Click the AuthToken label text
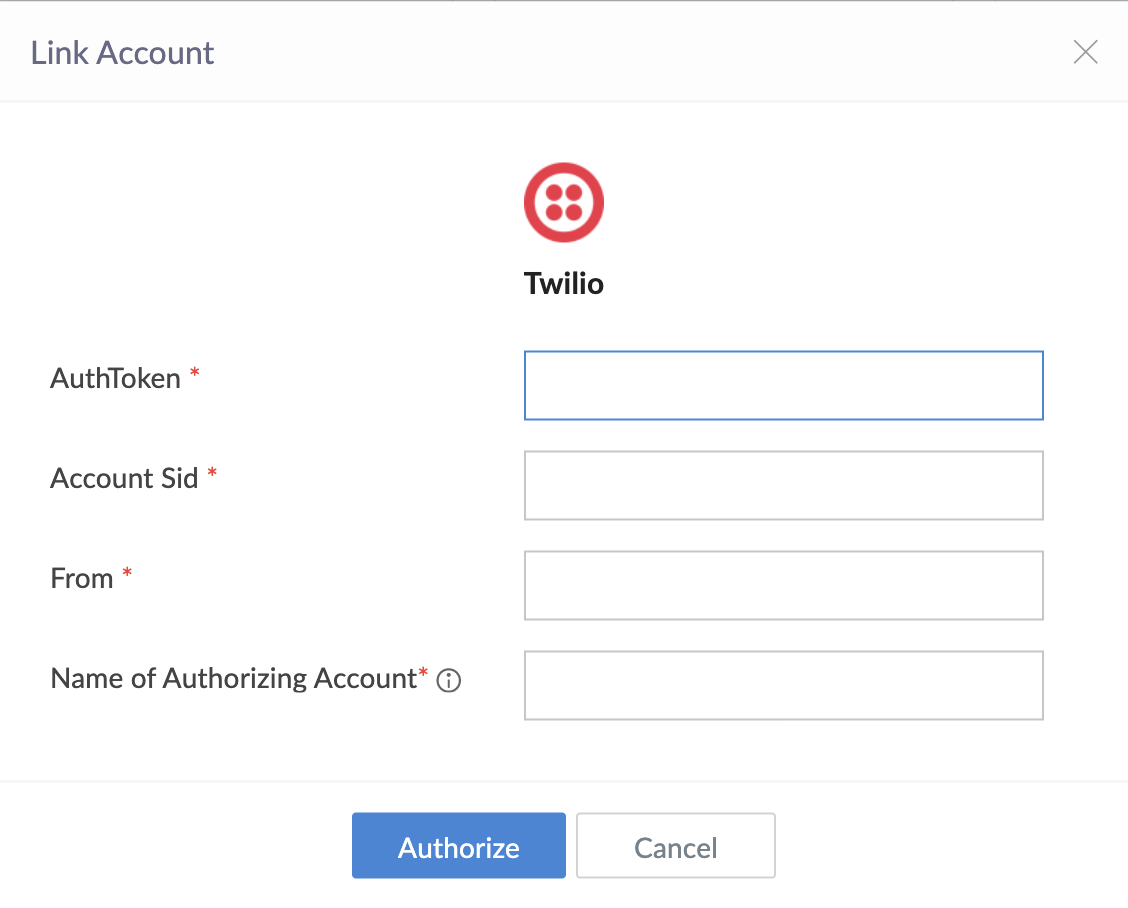Screen dimensions: 1128x908 click(x=115, y=378)
